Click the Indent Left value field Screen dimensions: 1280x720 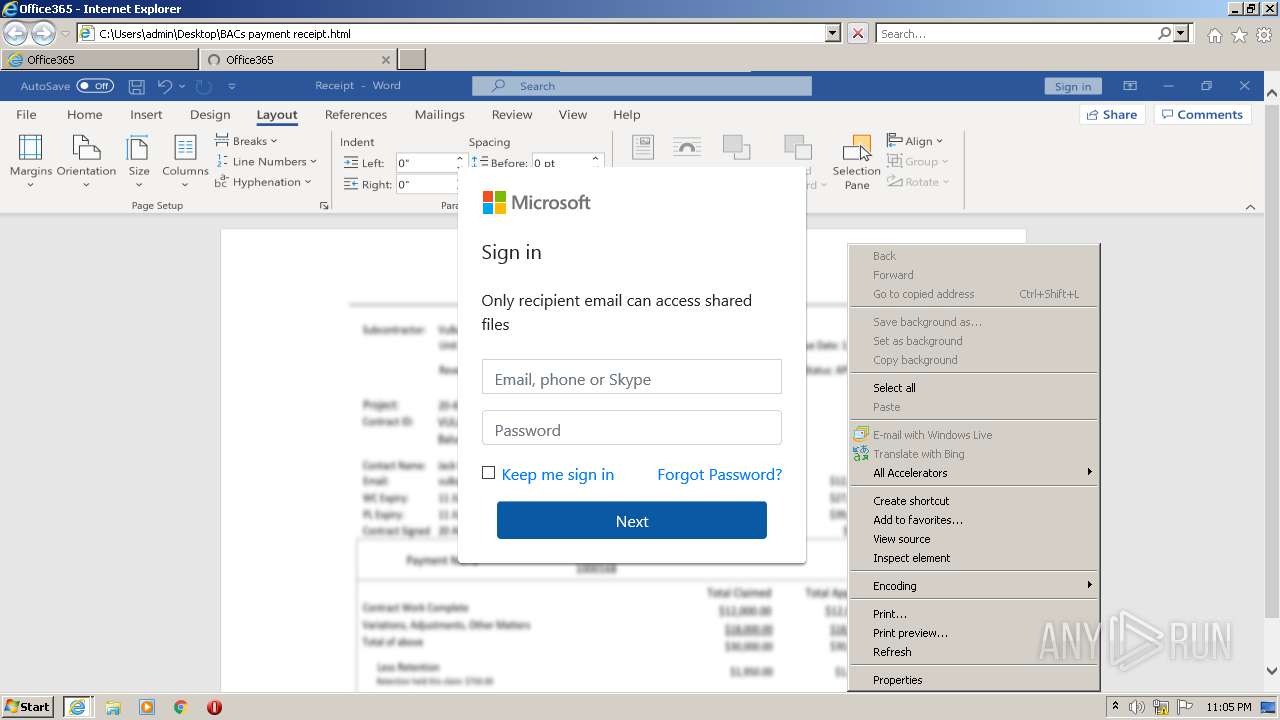(x=427, y=162)
